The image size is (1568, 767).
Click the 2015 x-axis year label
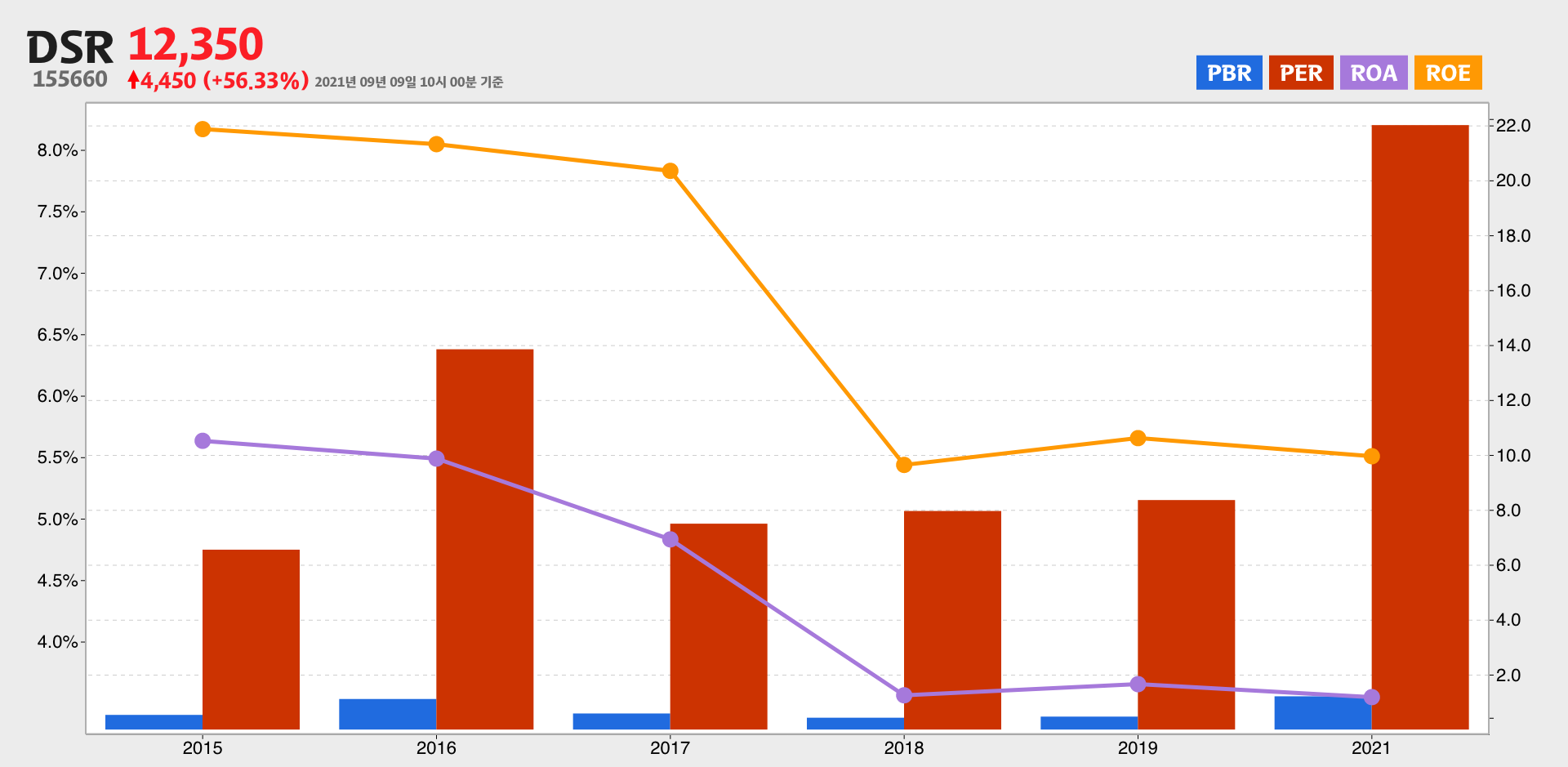click(x=203, y=747)
